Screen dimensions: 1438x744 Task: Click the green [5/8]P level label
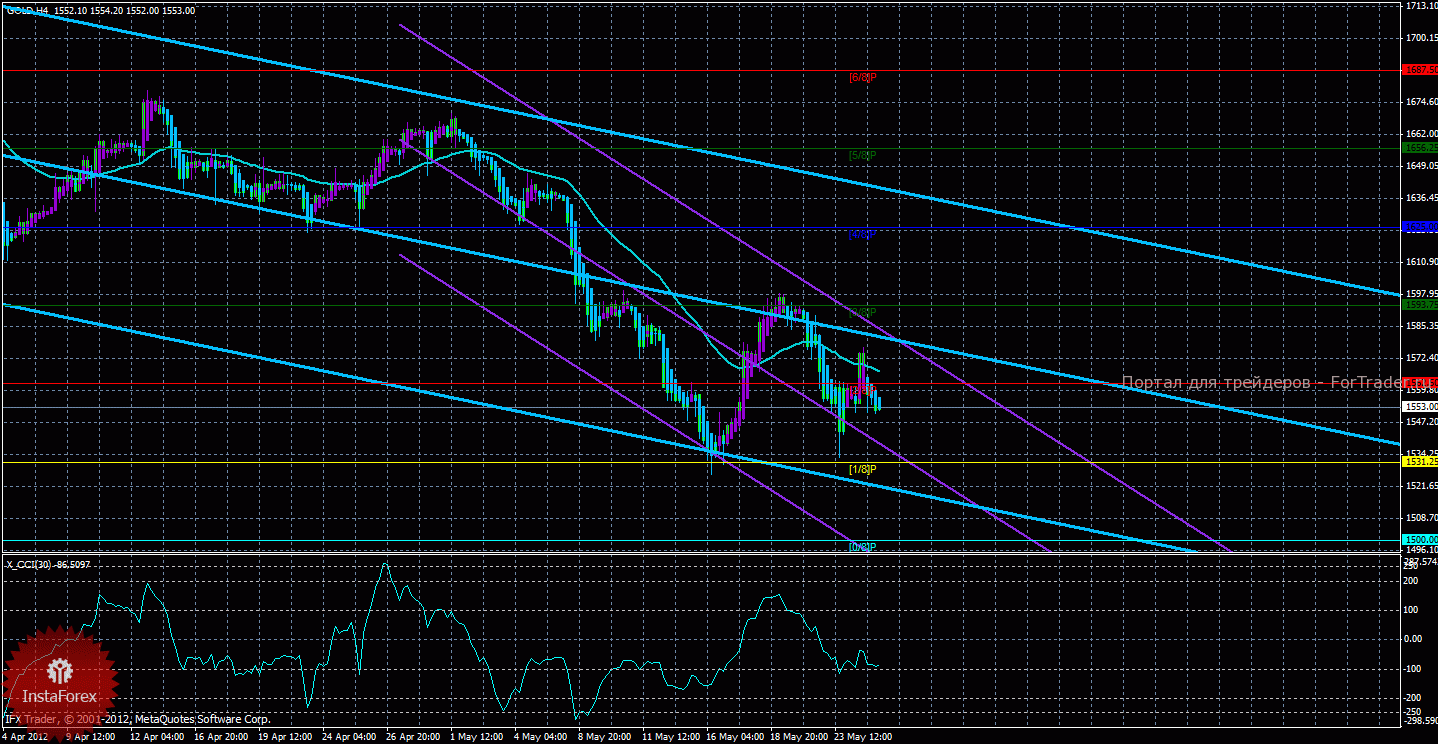(862, 155)
